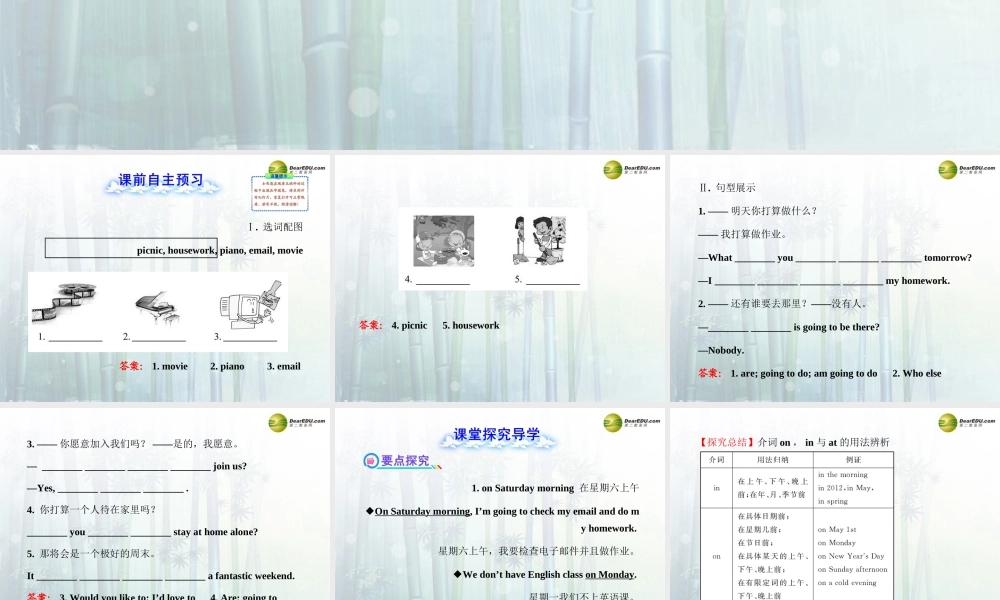Click the On Saturday morning underlined phrase
1000x600 pixels.
click(418, 511)
